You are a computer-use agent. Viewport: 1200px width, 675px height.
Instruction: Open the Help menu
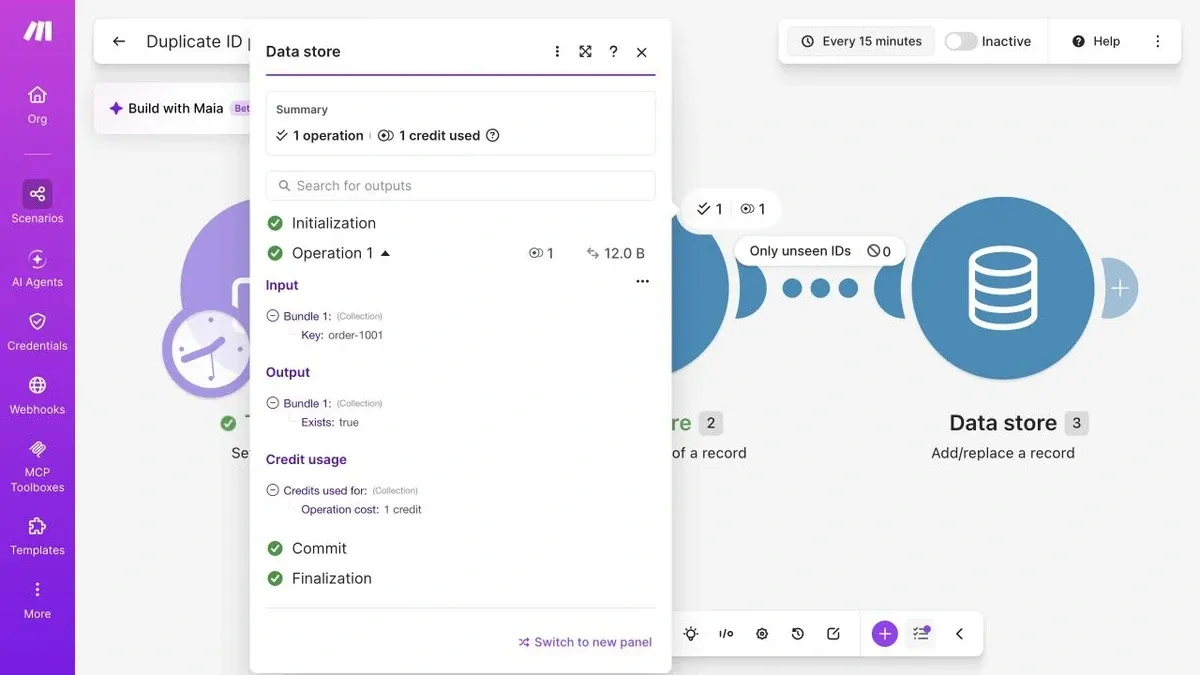[1096, 41]
